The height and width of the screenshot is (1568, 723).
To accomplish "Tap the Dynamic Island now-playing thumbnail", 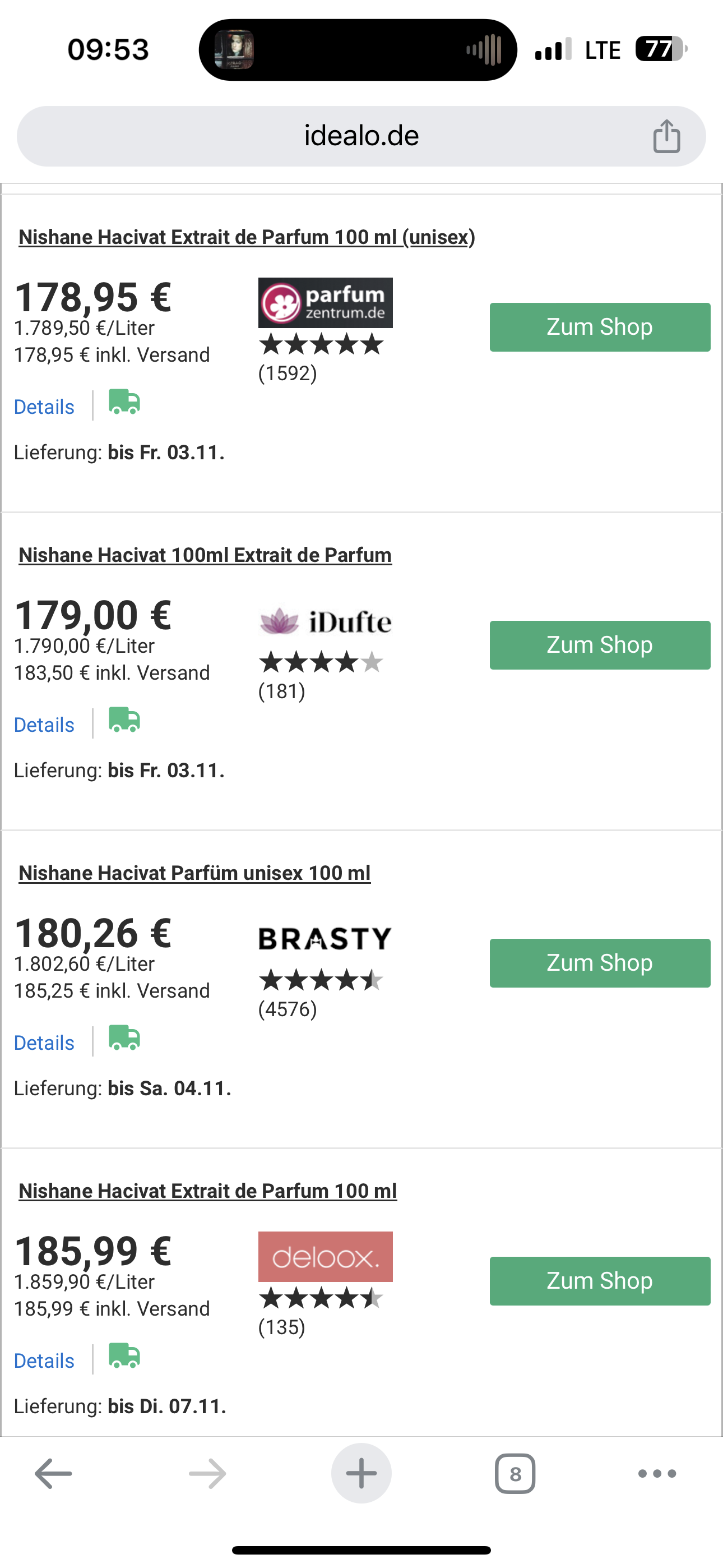I will point(234,49).
